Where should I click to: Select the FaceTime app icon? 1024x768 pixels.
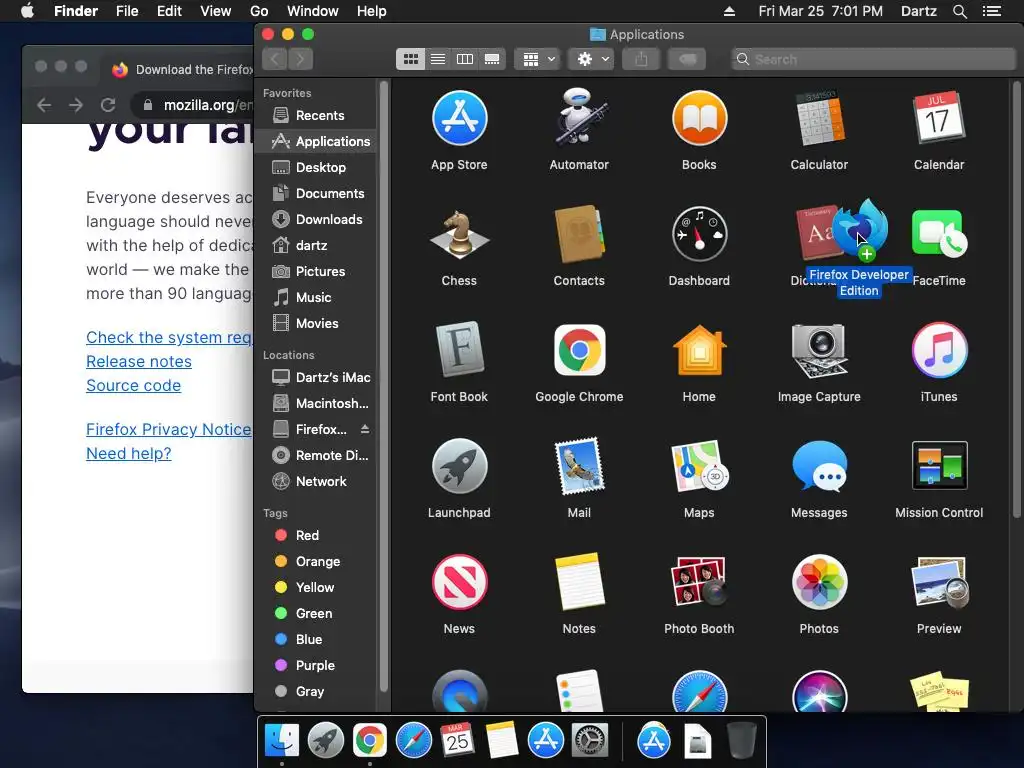click(938, 234)
